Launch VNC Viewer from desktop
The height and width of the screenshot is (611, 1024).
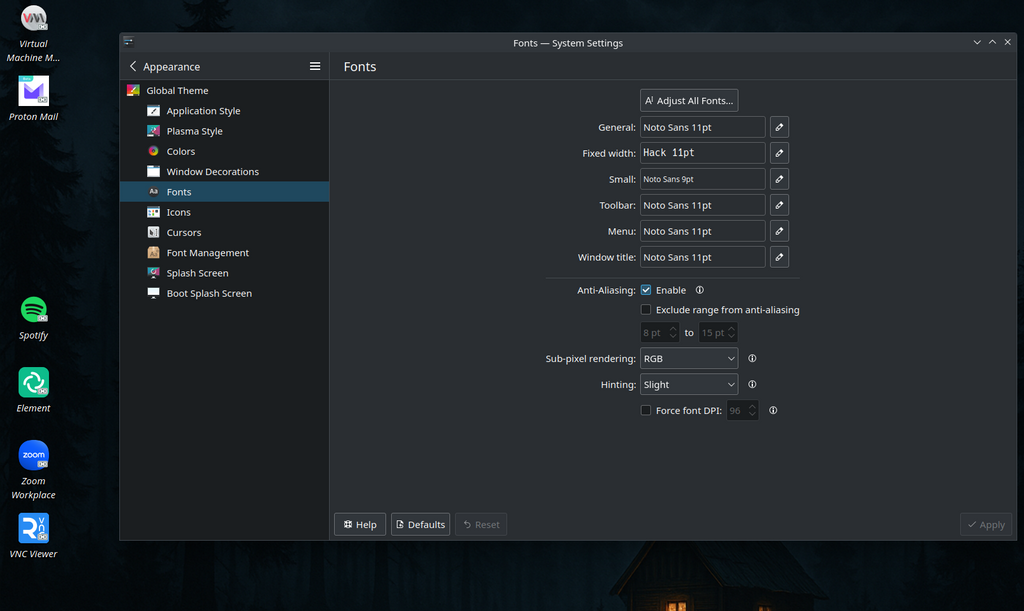point(33,528)
